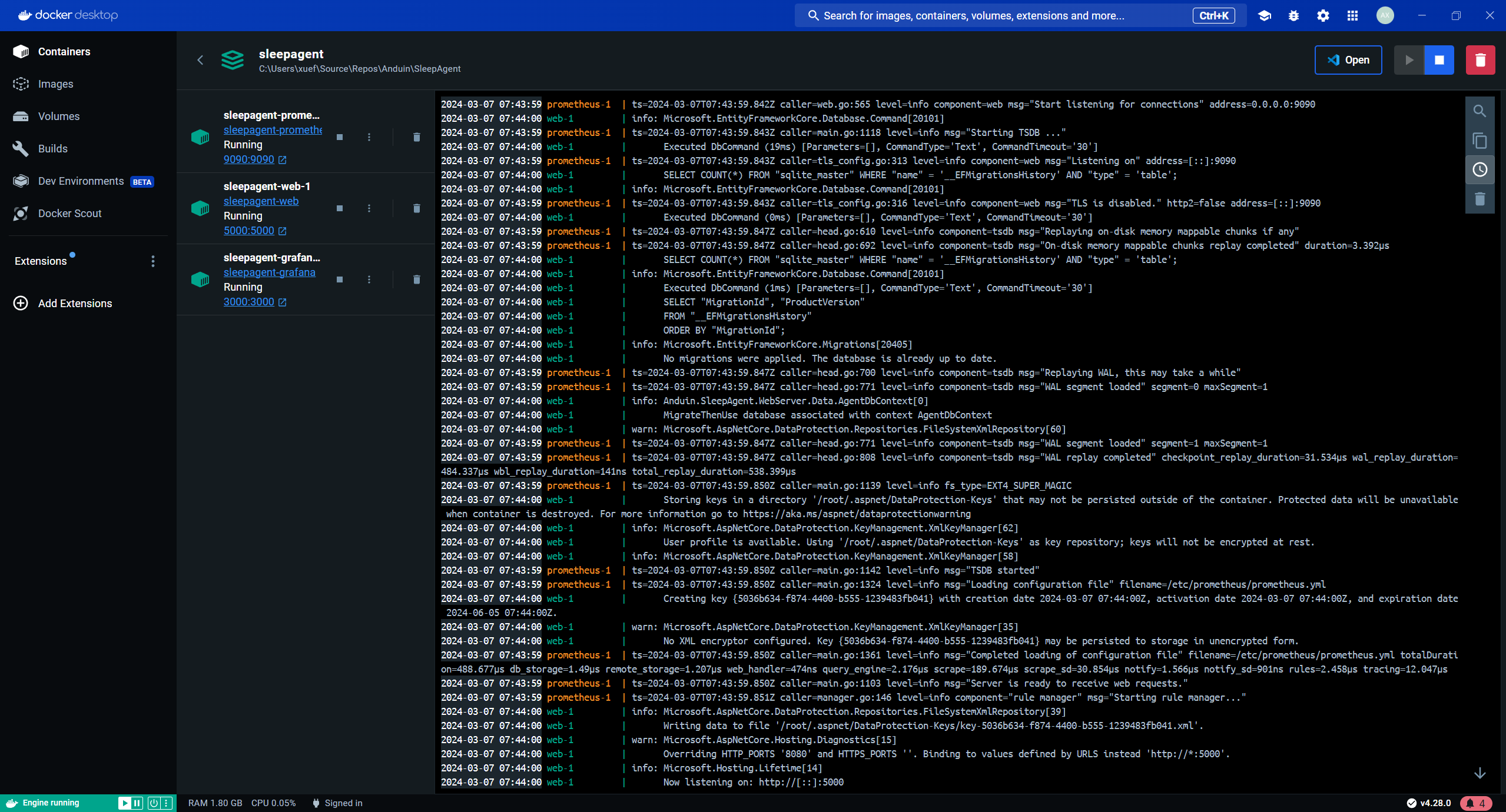
Task: Open more actions for sleepagent-web-1
Action: tap(369, 208)
